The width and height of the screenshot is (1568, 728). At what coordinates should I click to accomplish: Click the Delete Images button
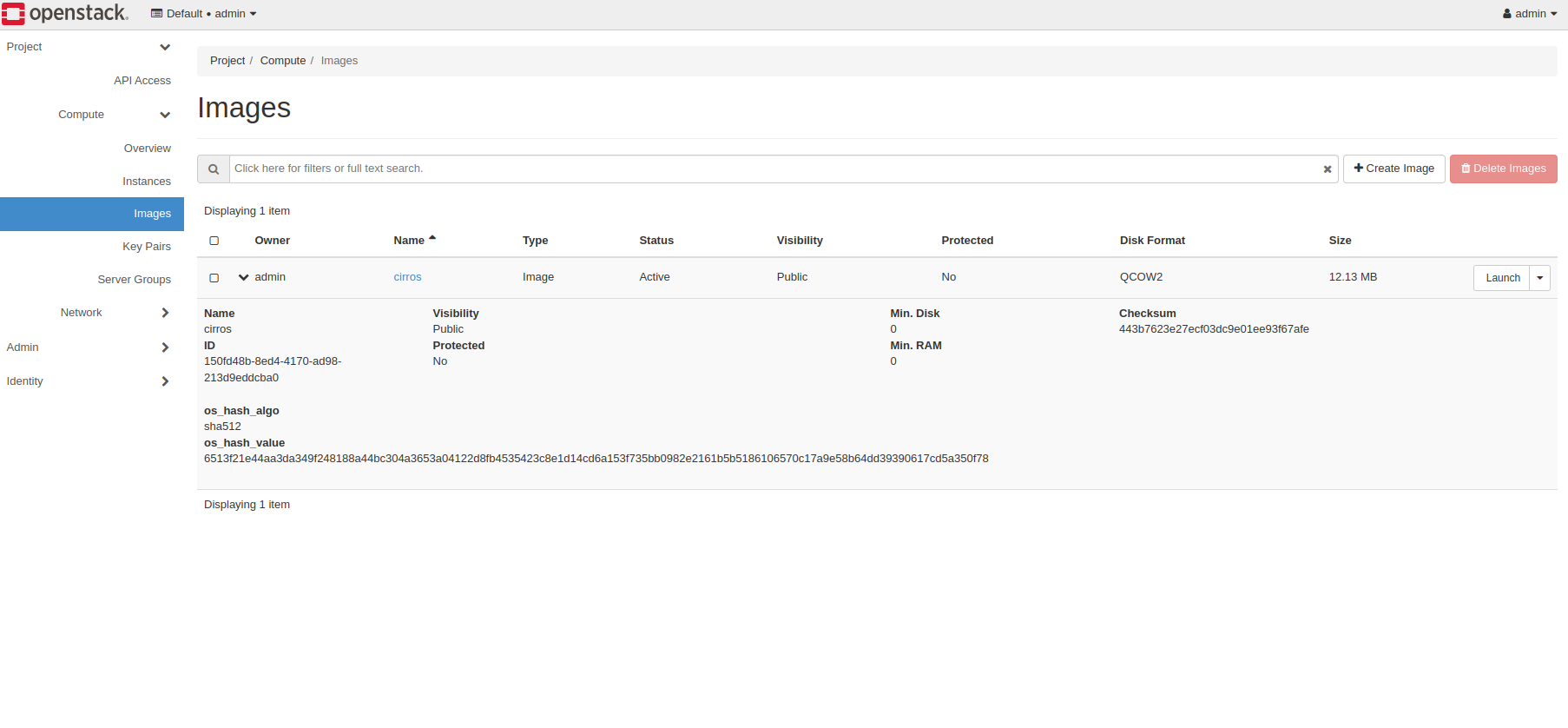(x=1504, y=169)
